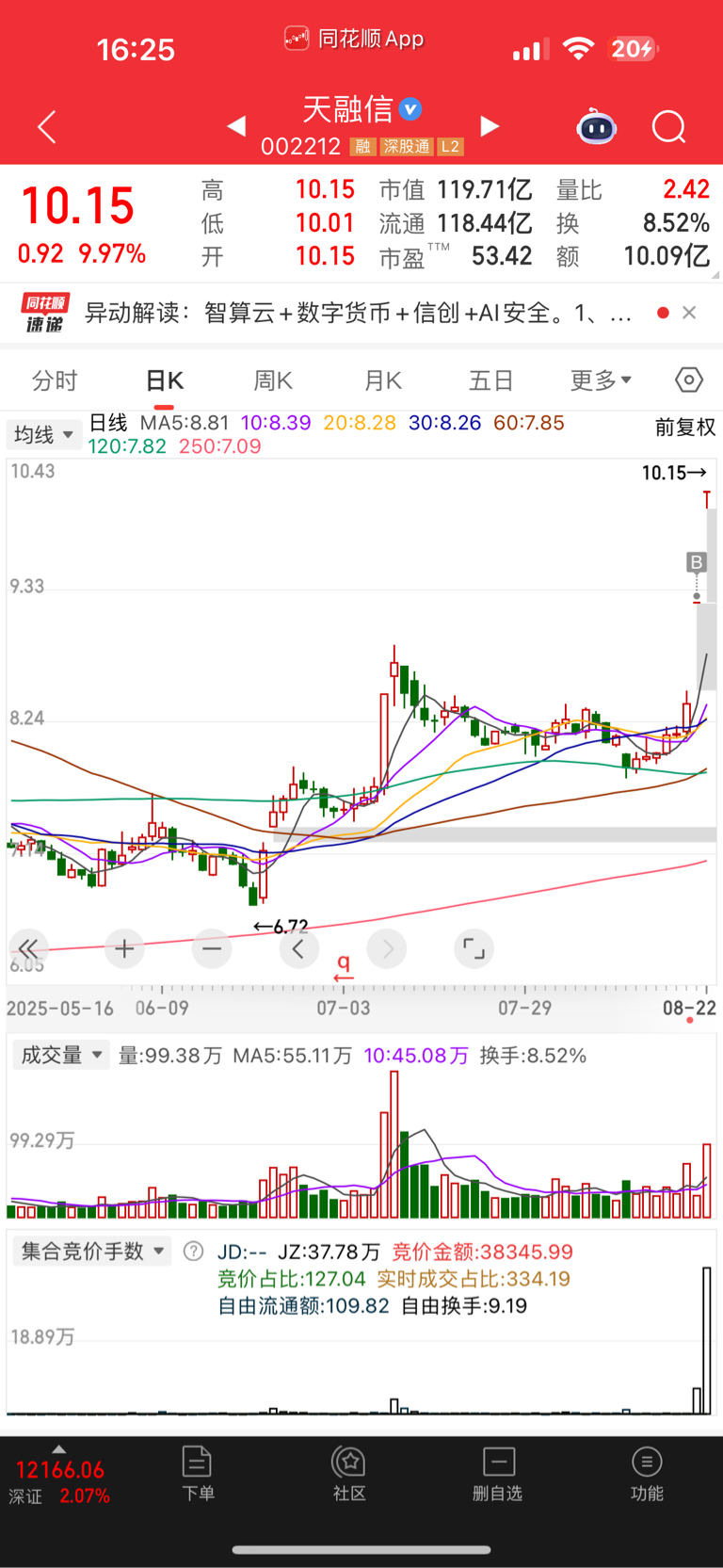
Task: Tap the blue verified badge beside 天融信
Action: coord(410,109)
